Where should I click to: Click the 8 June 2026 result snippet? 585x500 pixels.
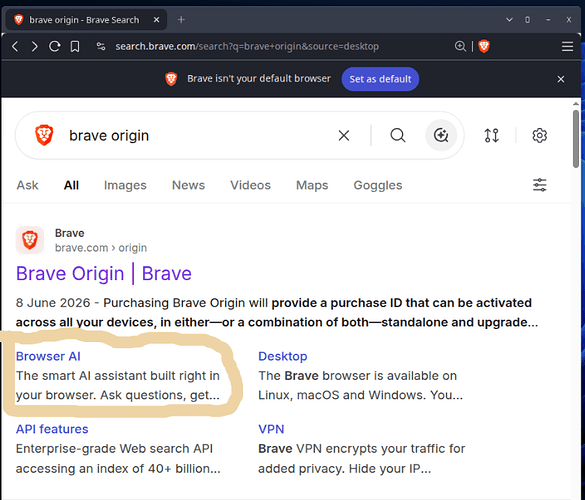click(277, 312)
